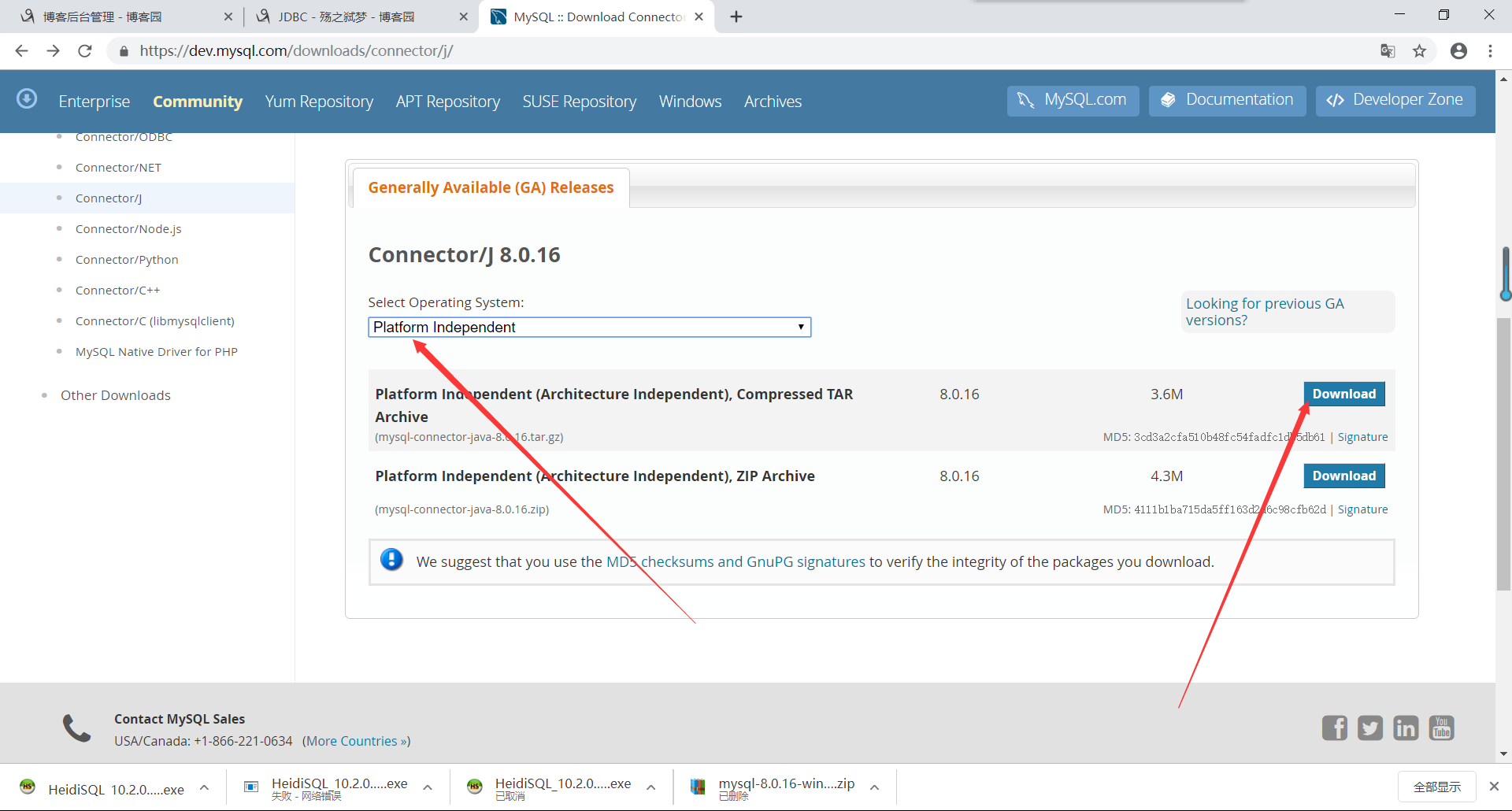The height and width of the screenshot is (811, 1512).
Task: Click the Developer Zone button
Action: (x=1395, y=101)
